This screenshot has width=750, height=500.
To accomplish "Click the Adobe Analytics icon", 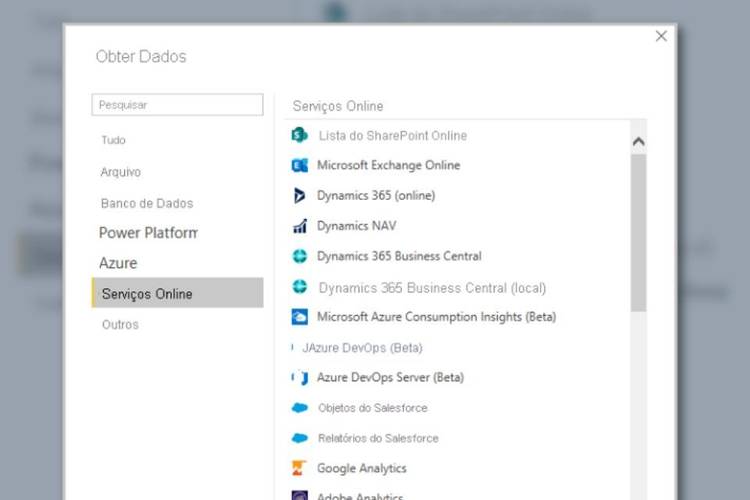I will 299,495.
